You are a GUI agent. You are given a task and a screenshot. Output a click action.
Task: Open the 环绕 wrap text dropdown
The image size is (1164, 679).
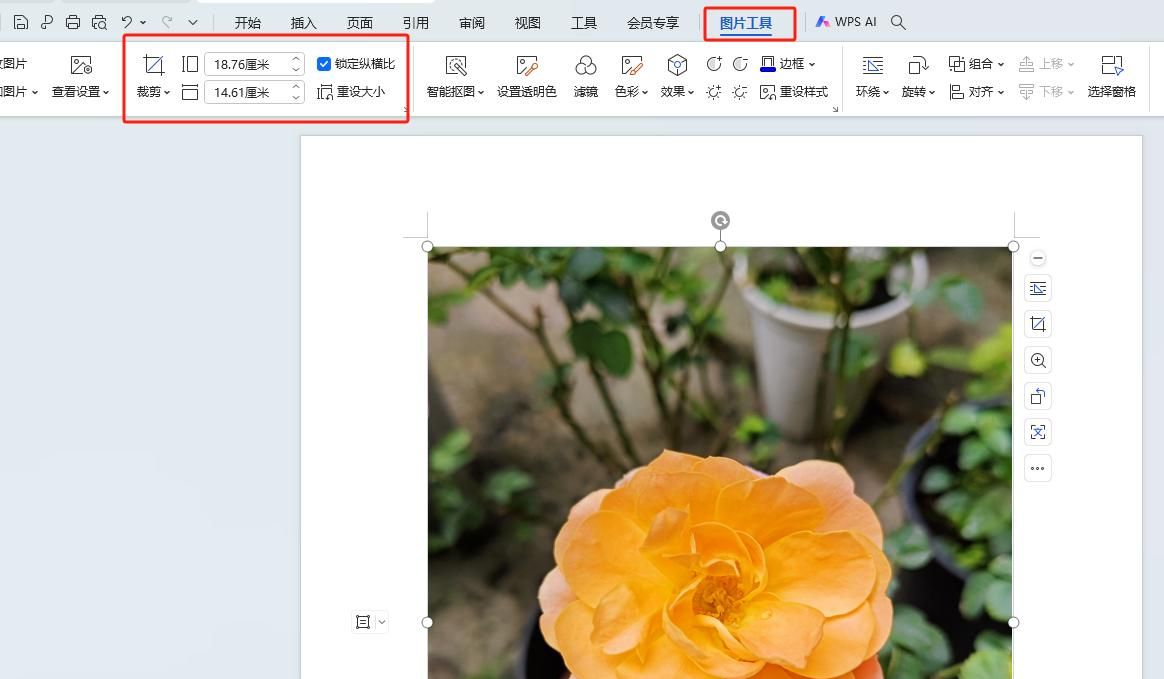coord(872,77)
